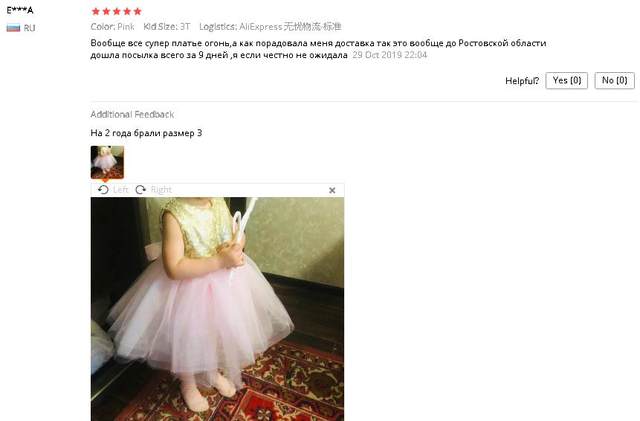Click the Russian flag icon
This screenshot has height=421, width=640.
tap(13, 28)
